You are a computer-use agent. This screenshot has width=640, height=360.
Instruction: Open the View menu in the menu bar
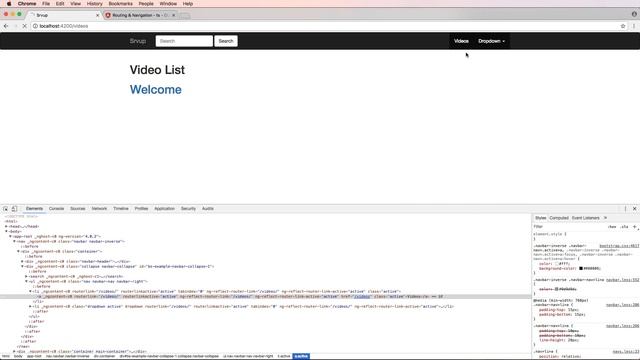[x=76, y=4]
